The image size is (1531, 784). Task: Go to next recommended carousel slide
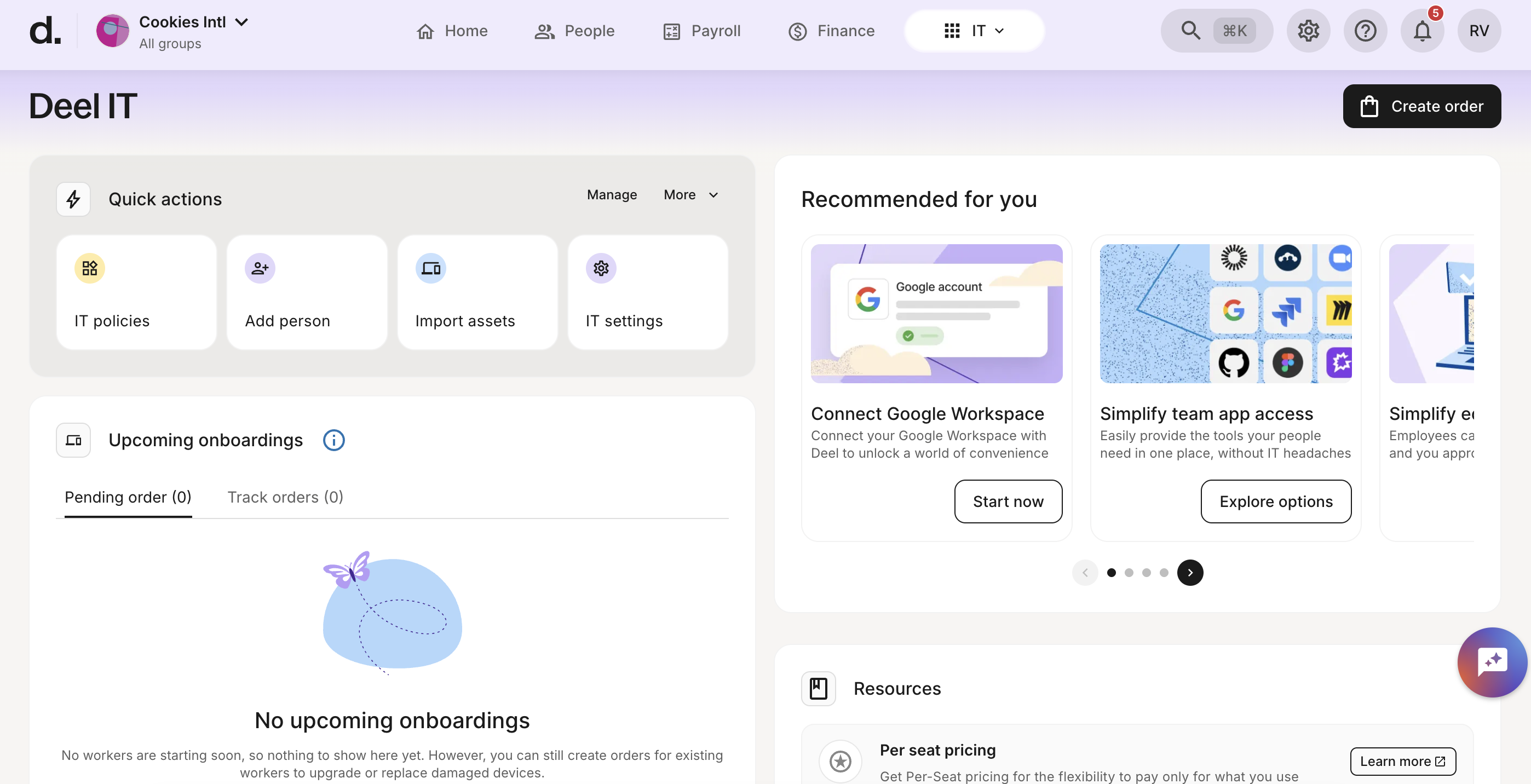pyautogui.click(x=1190, y=573)
